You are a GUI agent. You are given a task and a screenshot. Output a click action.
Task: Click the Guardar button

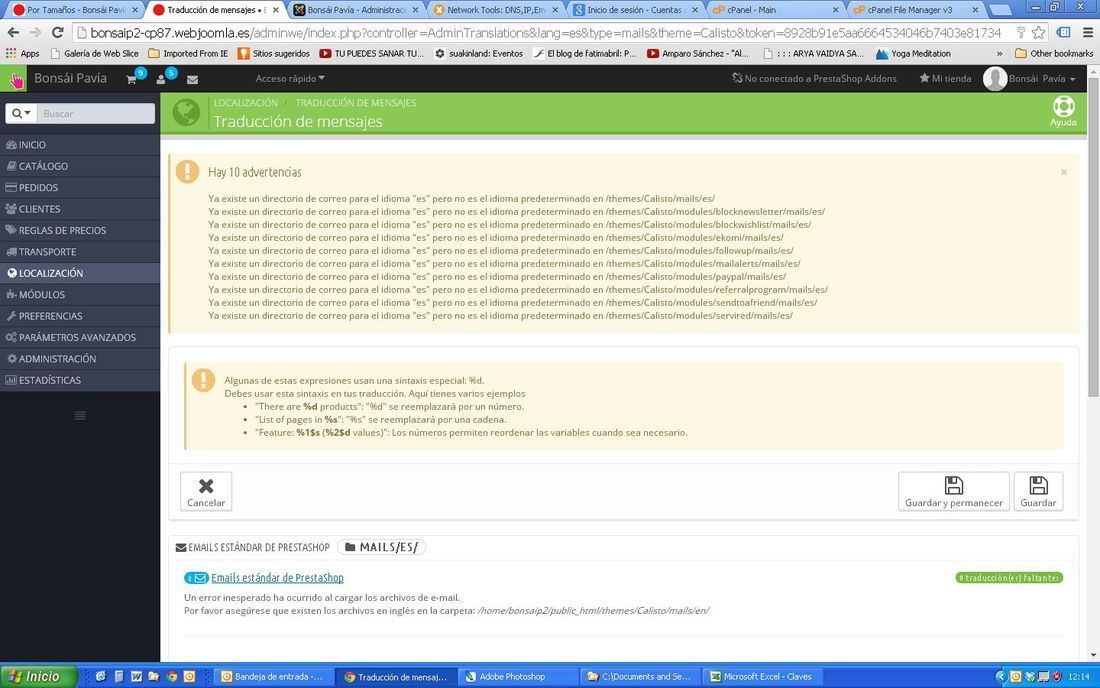(x=1038, y=491)
